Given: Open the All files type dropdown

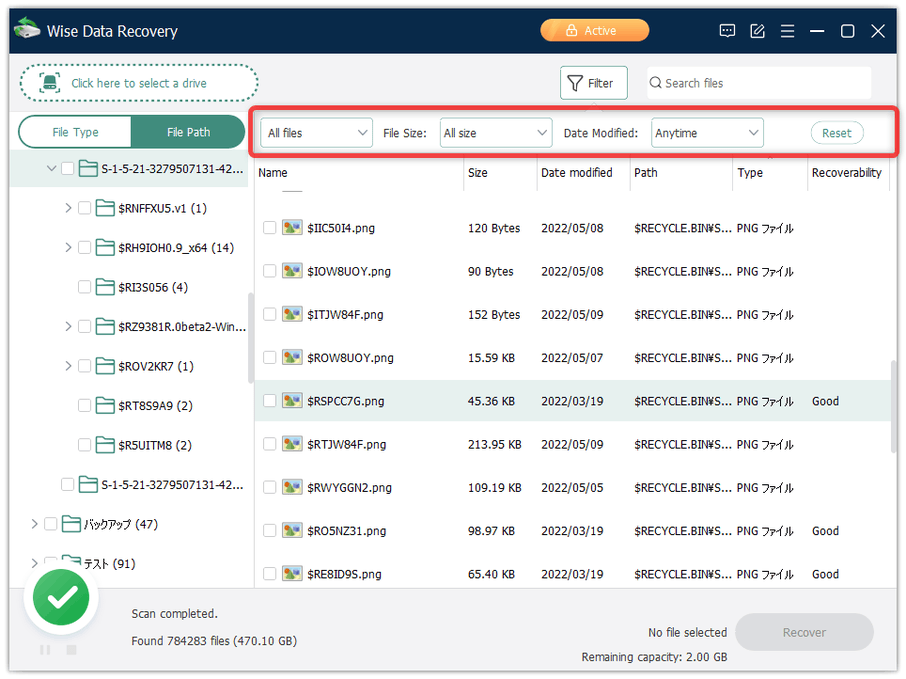Looking at the screenshot, I should point(317,133).
